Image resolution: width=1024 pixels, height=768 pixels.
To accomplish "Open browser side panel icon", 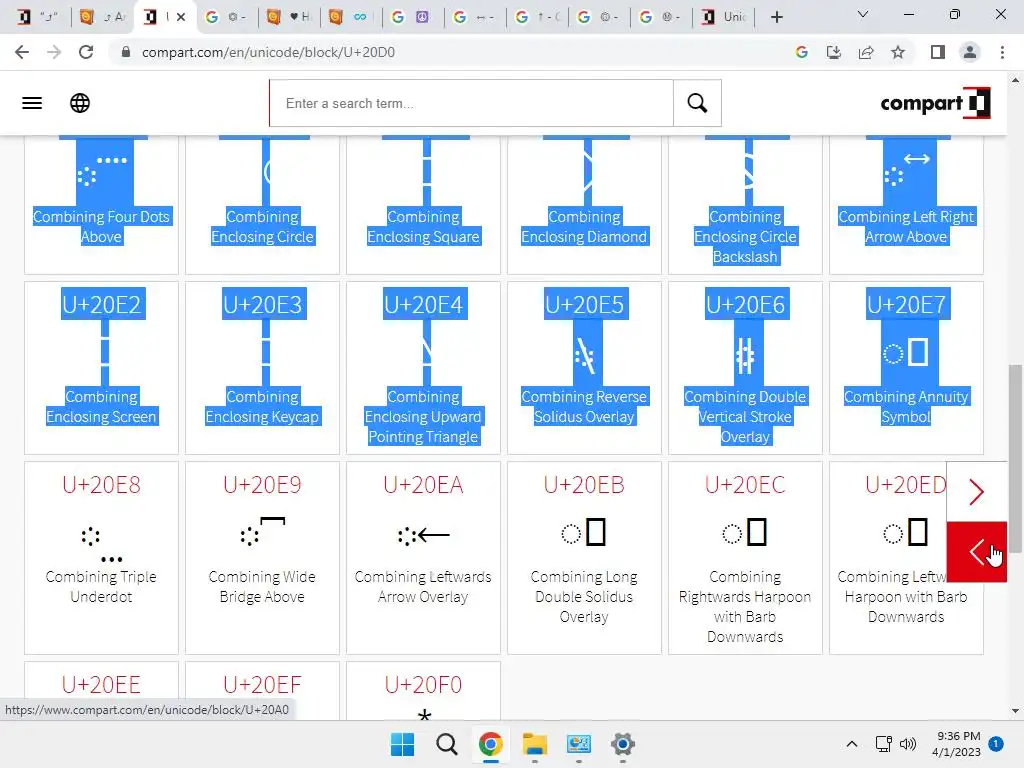I will (x=938, y=52).
